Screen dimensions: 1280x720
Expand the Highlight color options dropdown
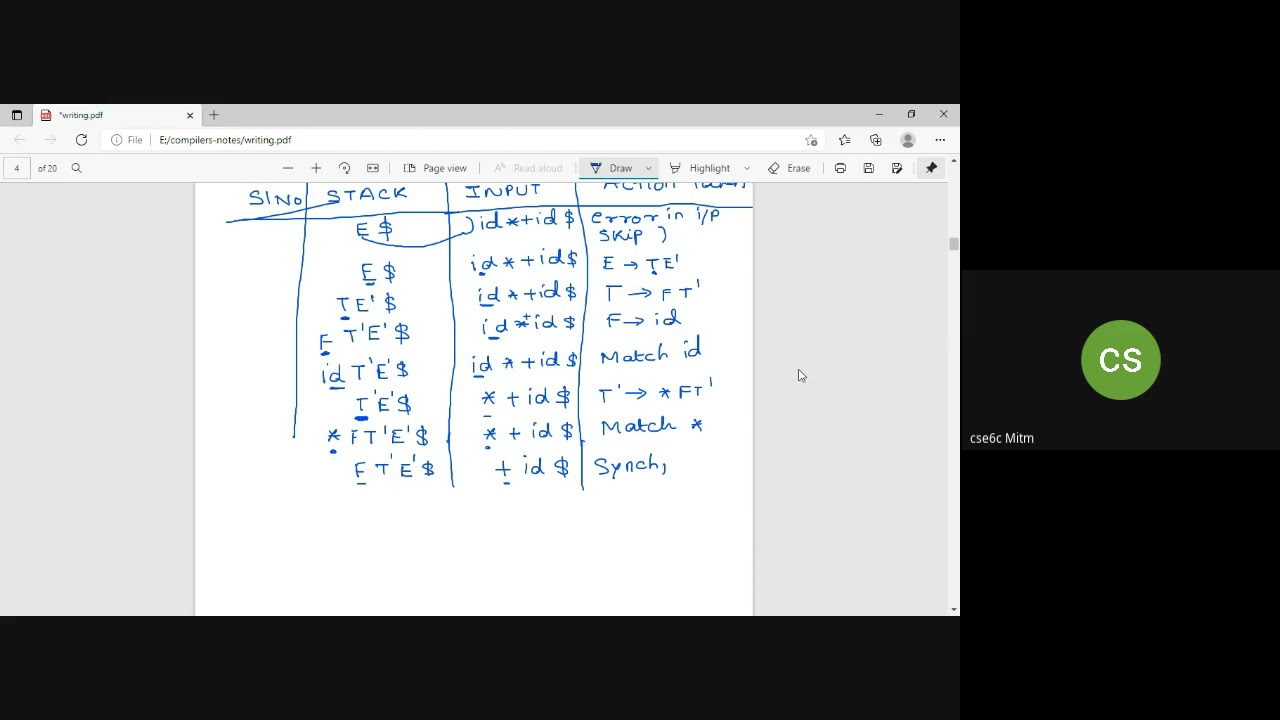click(746, 168)
